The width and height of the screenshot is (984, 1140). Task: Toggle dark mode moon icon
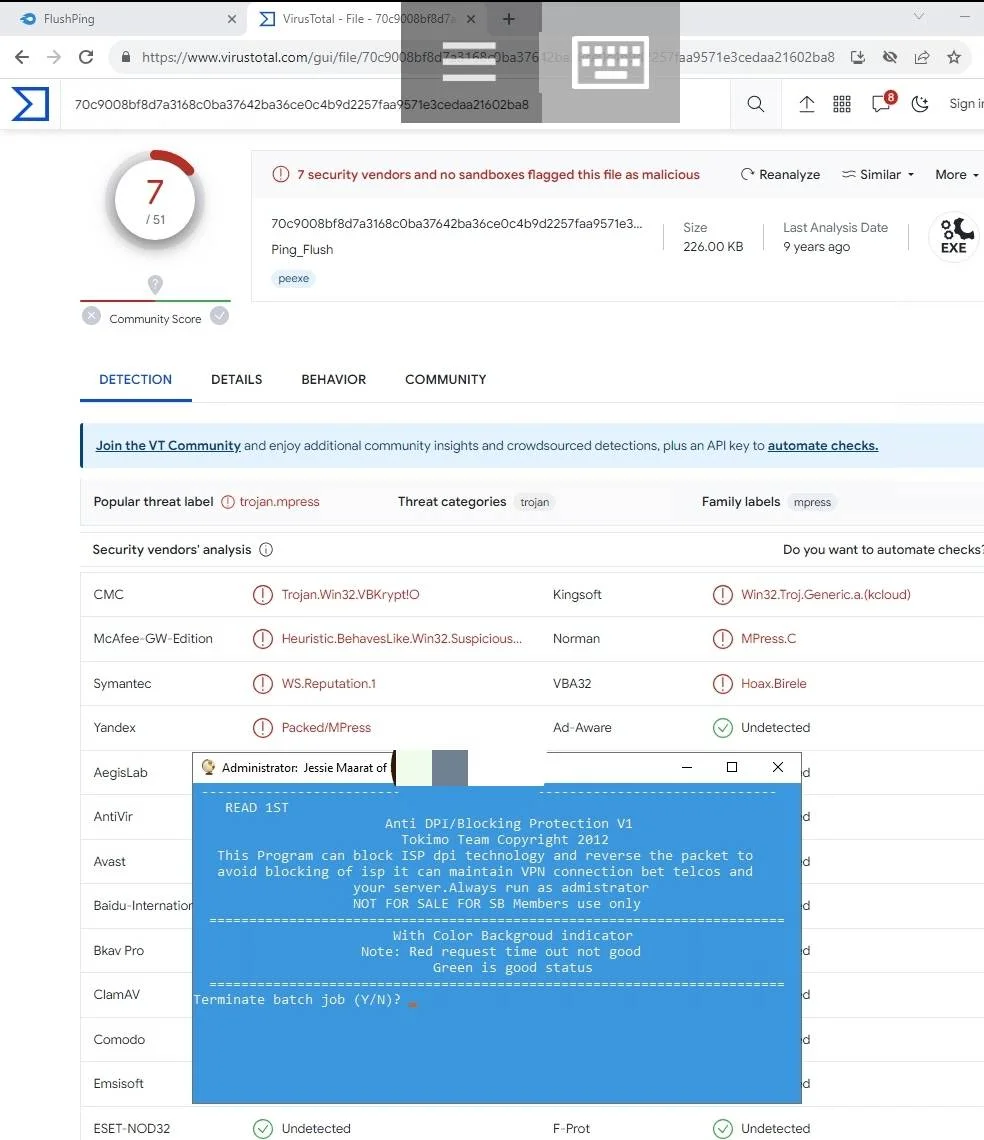click(x=920, y=104)
